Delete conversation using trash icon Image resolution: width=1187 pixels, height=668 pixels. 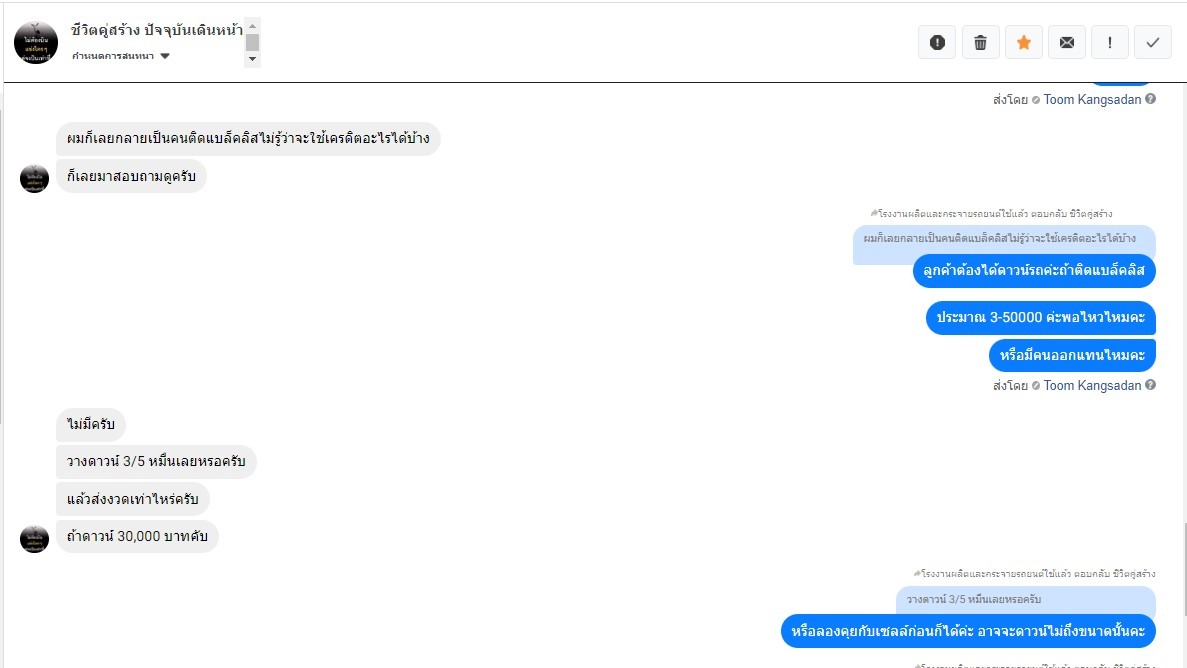[x=980, y=42]
